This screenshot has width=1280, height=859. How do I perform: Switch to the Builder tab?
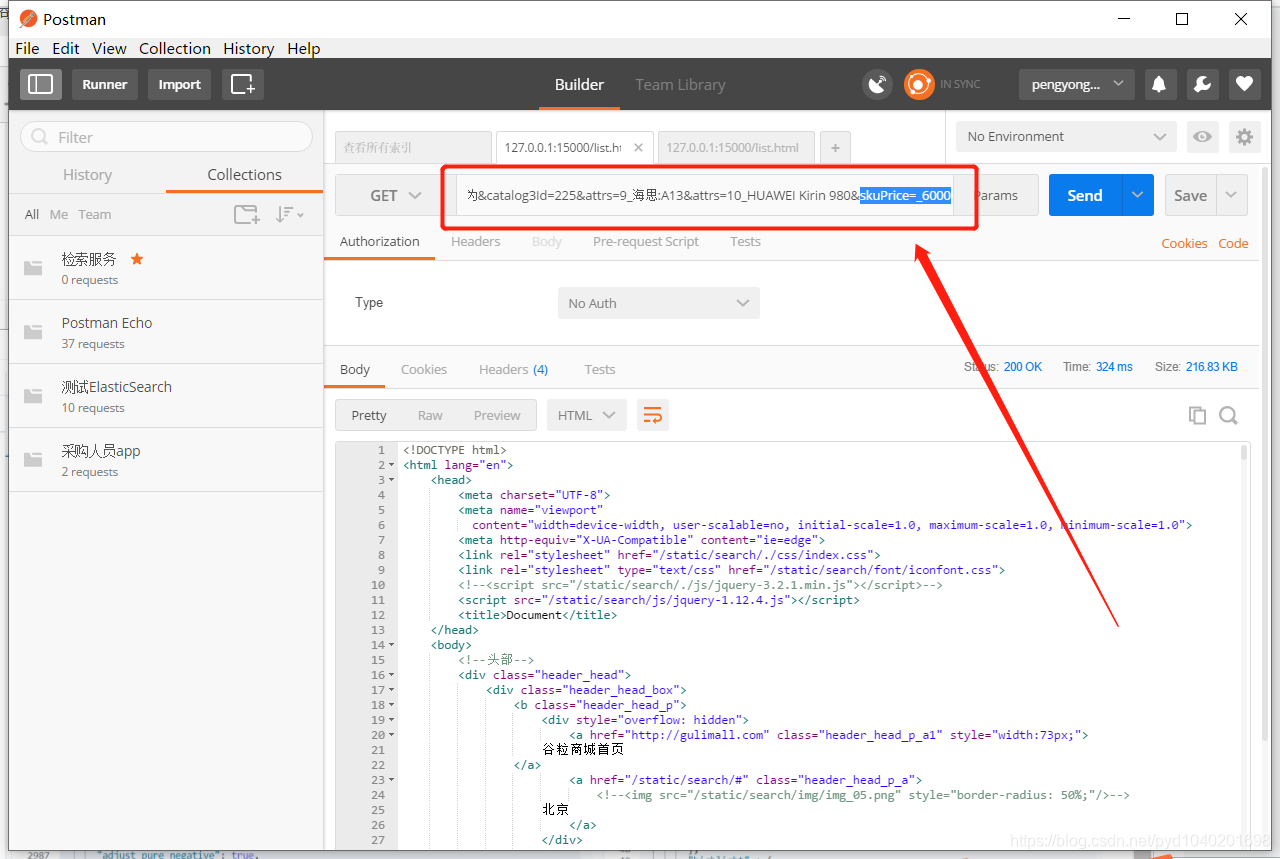[580, 85]
